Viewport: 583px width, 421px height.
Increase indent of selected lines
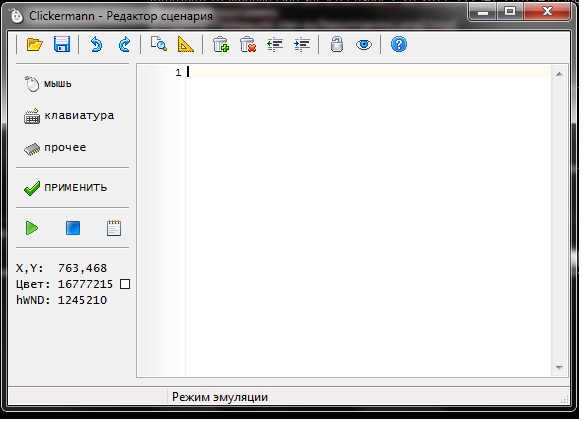click(302, 45)
